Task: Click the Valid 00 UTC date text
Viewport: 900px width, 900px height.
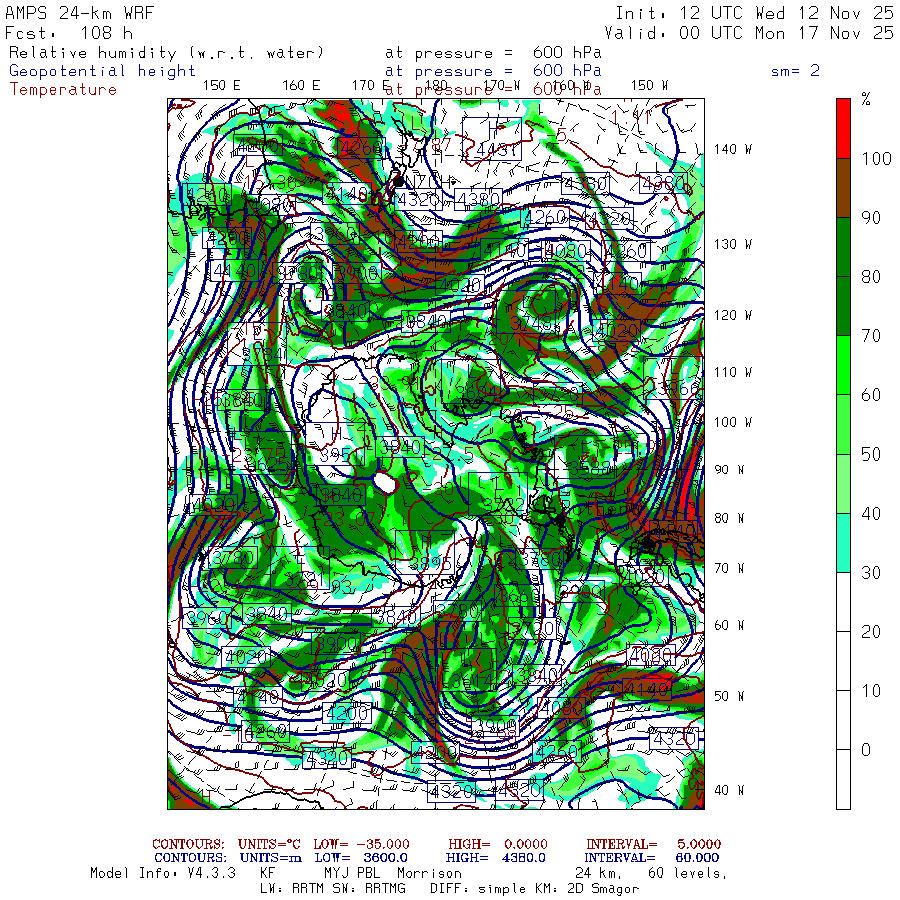Action: click(749, 33)
